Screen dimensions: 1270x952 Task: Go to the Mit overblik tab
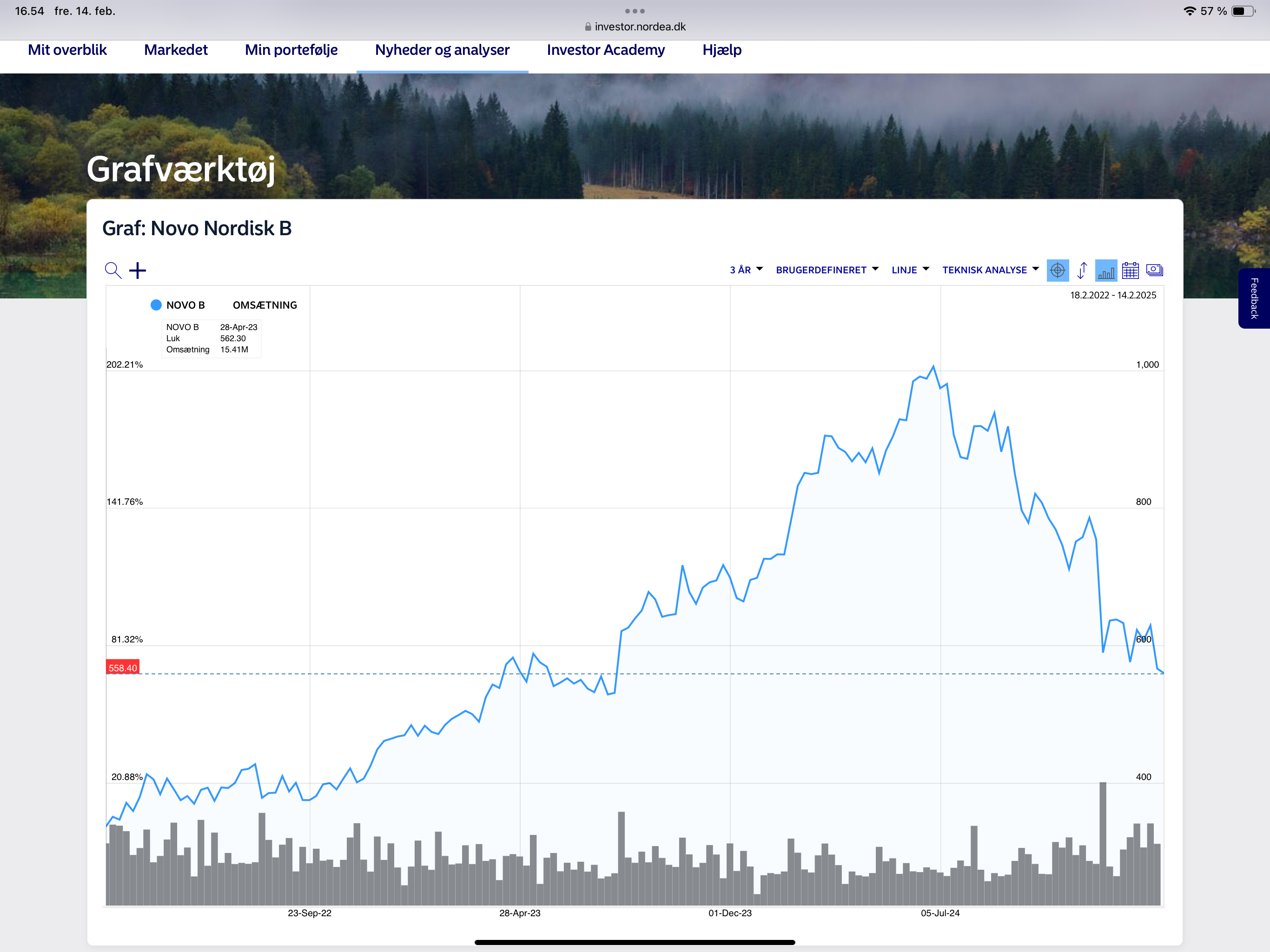pos(67,50)
